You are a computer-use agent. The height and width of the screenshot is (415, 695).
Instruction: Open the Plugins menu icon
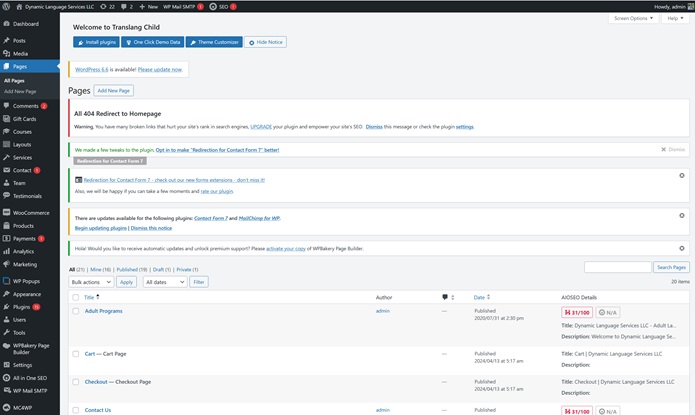click(7, 307)
